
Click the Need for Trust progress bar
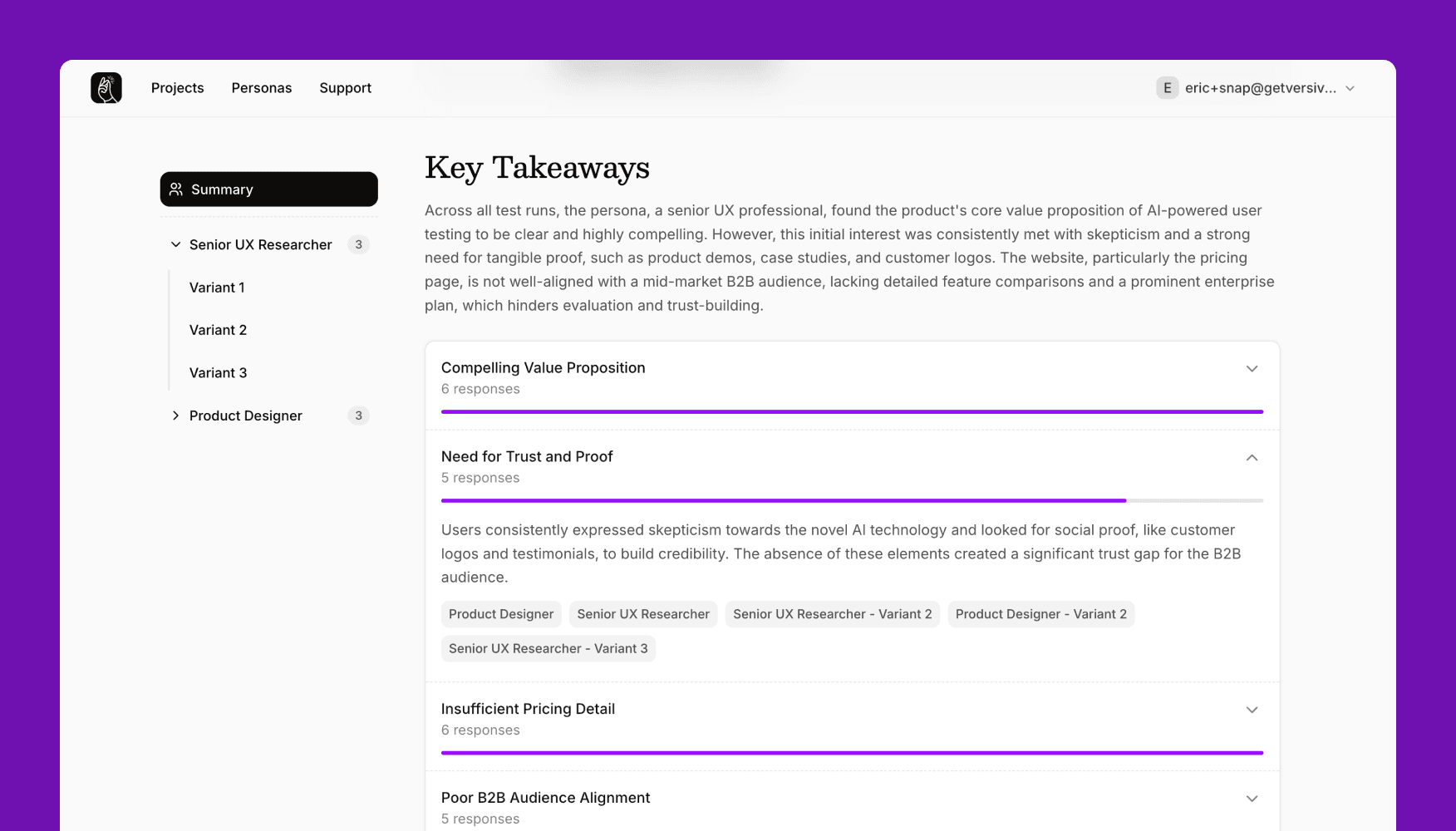[x=852, y=501]
